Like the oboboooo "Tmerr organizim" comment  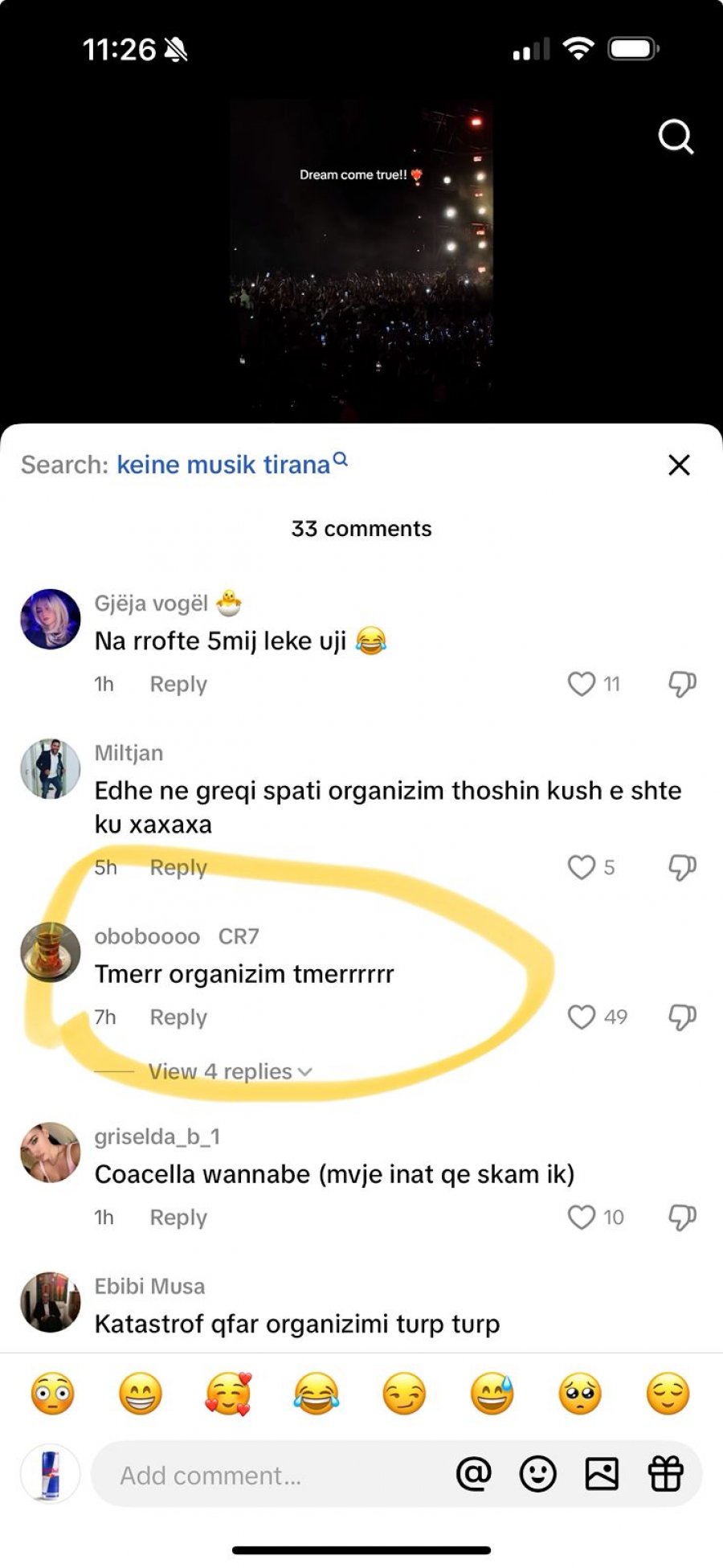[x=581, y=1017]
